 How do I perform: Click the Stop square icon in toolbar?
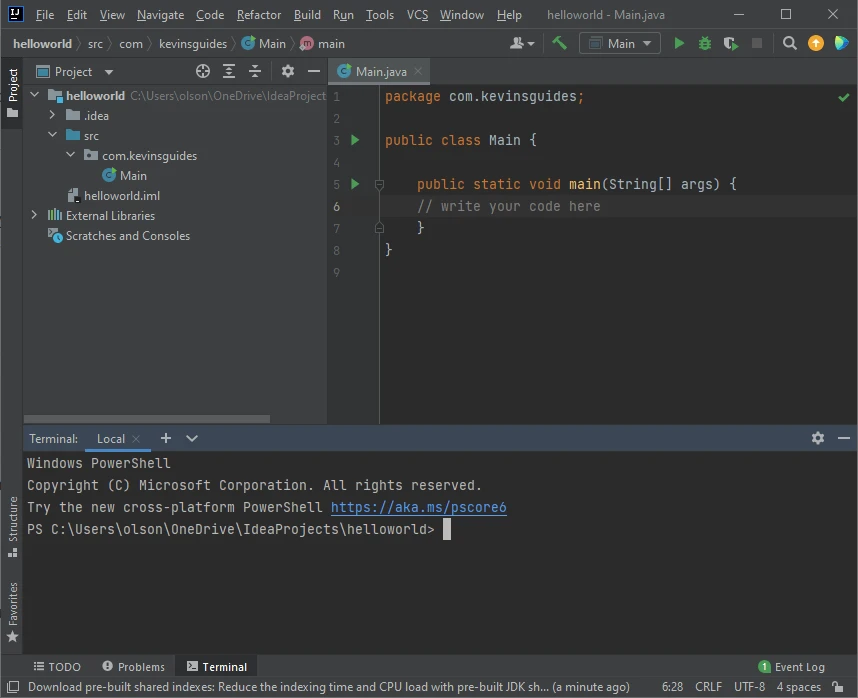tap(757, 43)
